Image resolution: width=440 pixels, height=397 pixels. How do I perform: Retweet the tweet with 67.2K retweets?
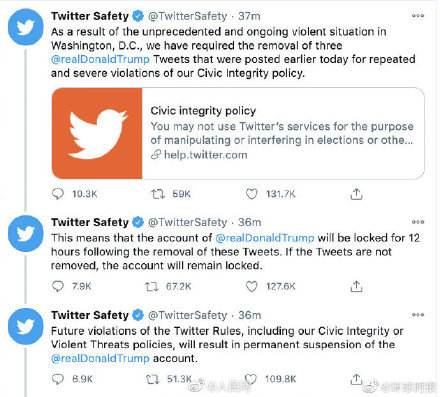[x=152, y=286]
